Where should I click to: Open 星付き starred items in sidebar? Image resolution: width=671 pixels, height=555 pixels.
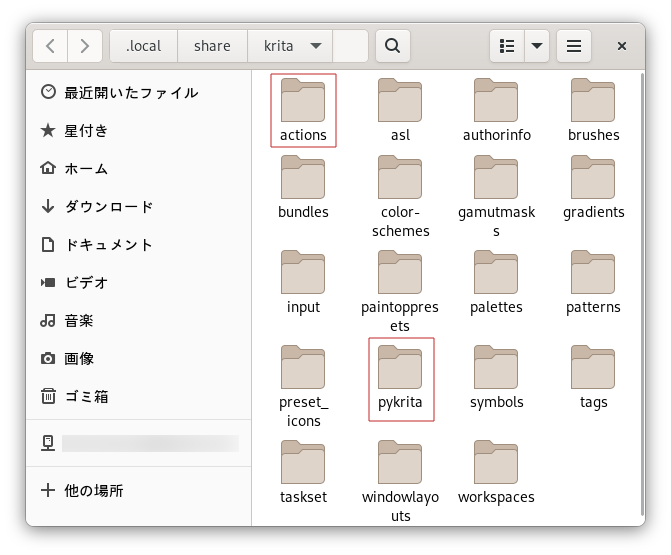click(139, 131)
